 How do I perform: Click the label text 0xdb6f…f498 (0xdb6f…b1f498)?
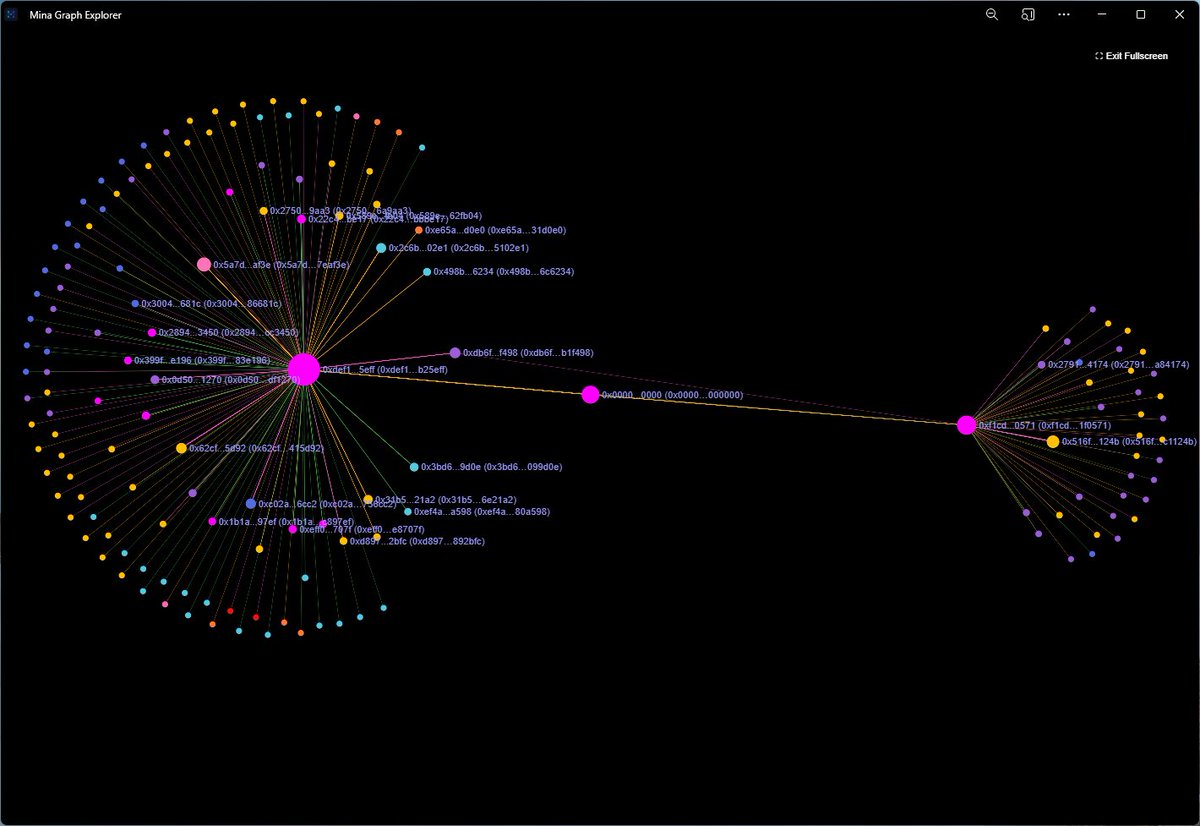528,353
